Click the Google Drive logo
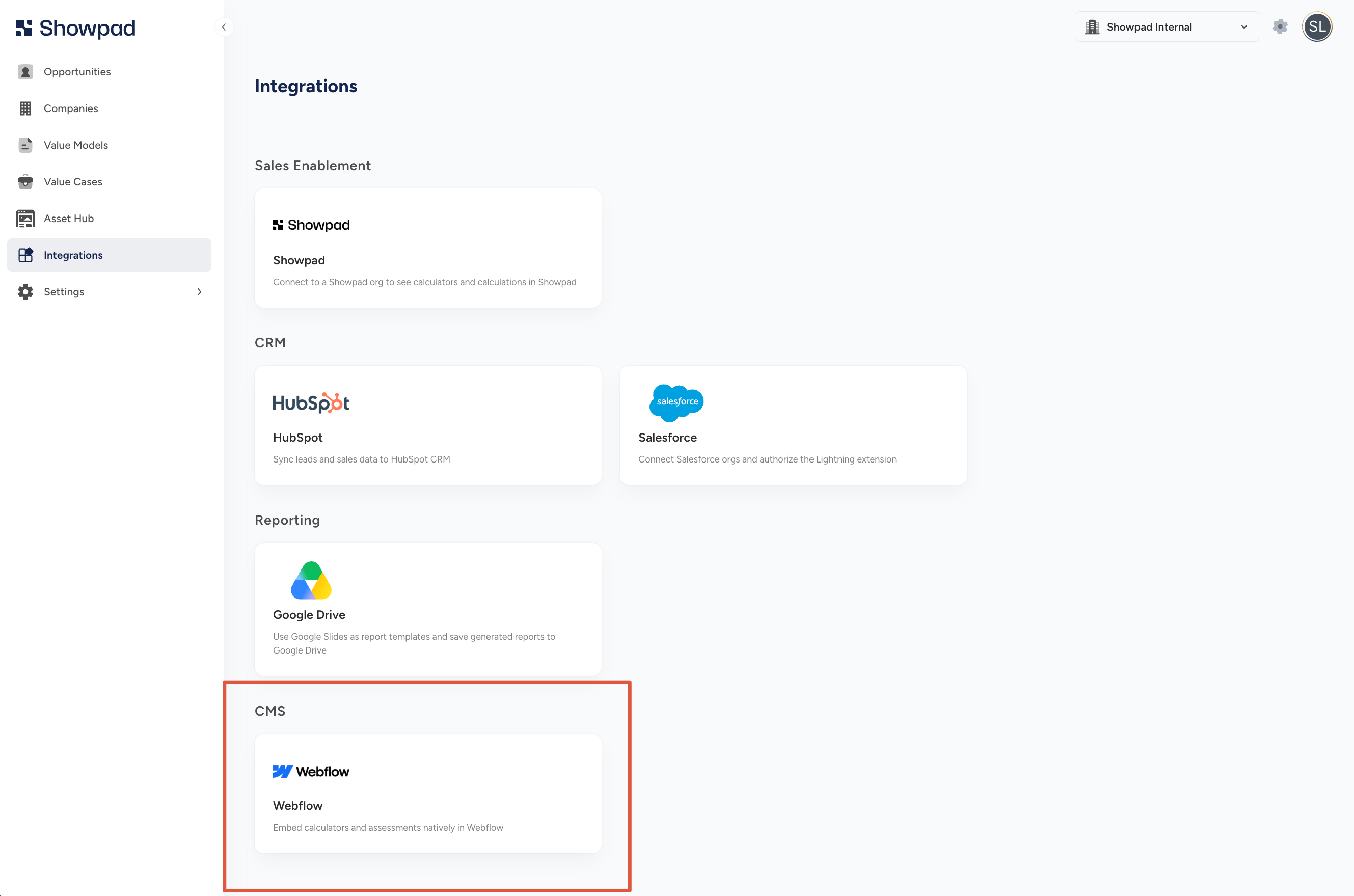The height and width of the screenshot is (896, 1354). [311, 580]
